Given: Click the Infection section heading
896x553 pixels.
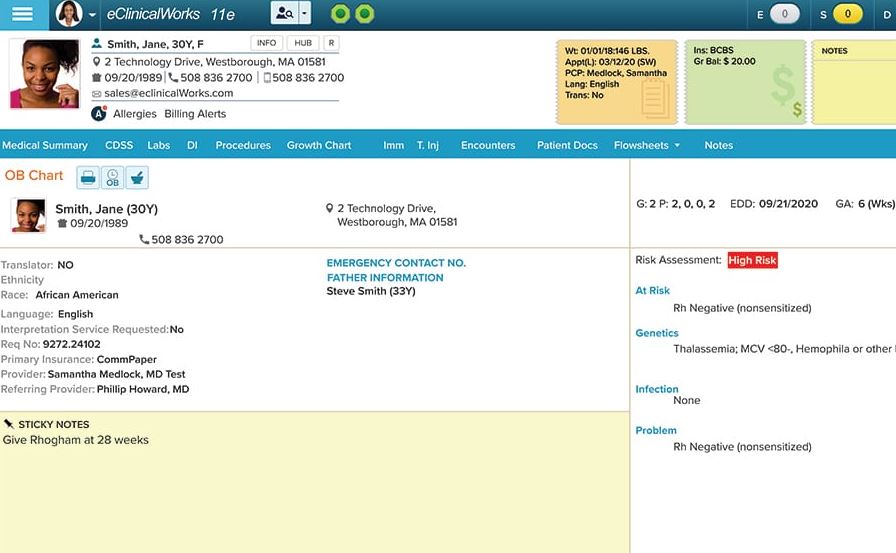Looking at the screenshot, I should (x=657, y=389).
